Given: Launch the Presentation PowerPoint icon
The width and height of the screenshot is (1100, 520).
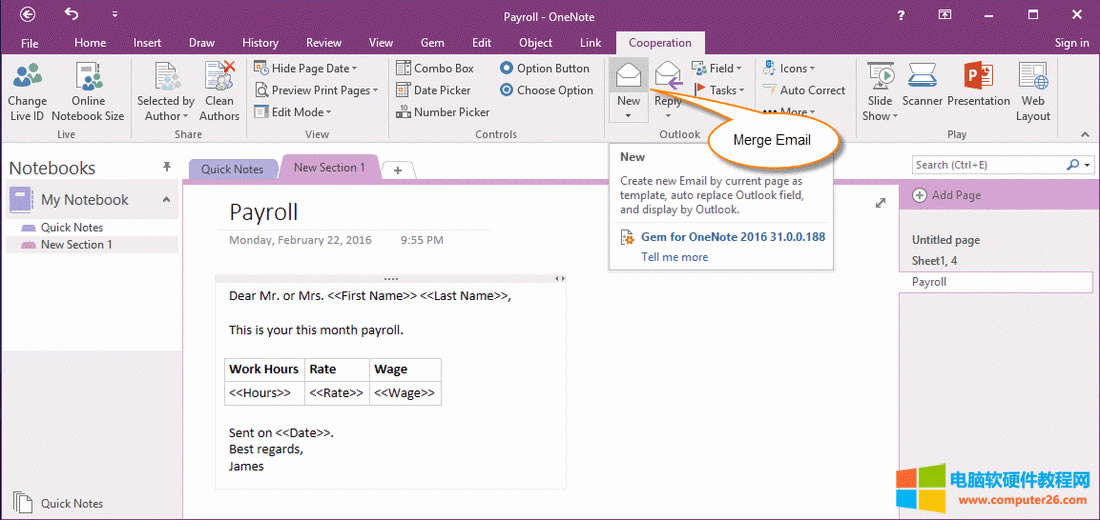Looking at the screenshot, I should [978, 78].
